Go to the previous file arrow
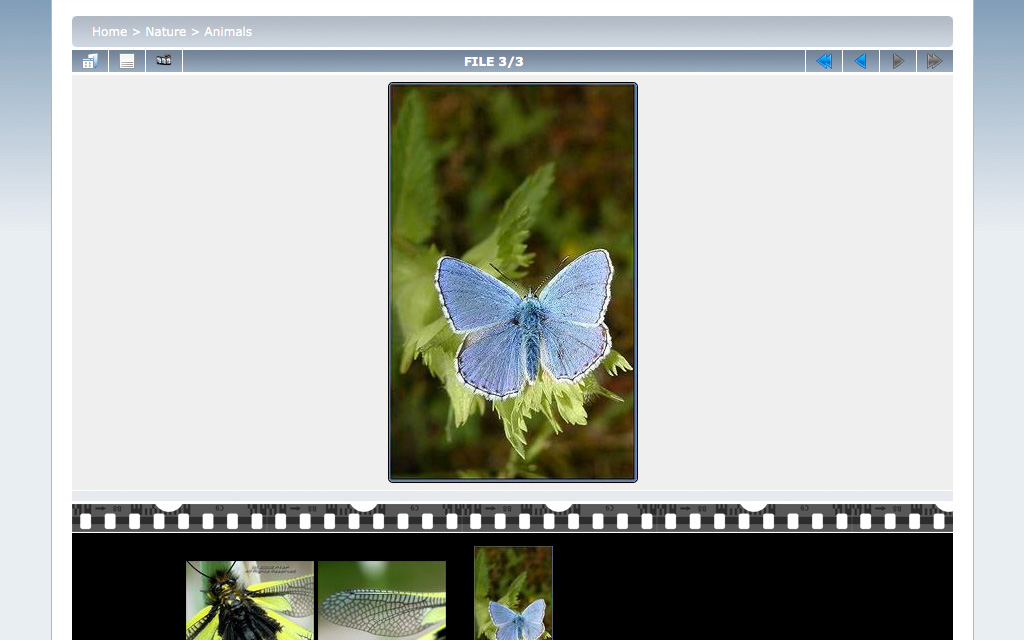This screenshot has height=640, width=1024. pyautogui.click(x=860, y=61)
